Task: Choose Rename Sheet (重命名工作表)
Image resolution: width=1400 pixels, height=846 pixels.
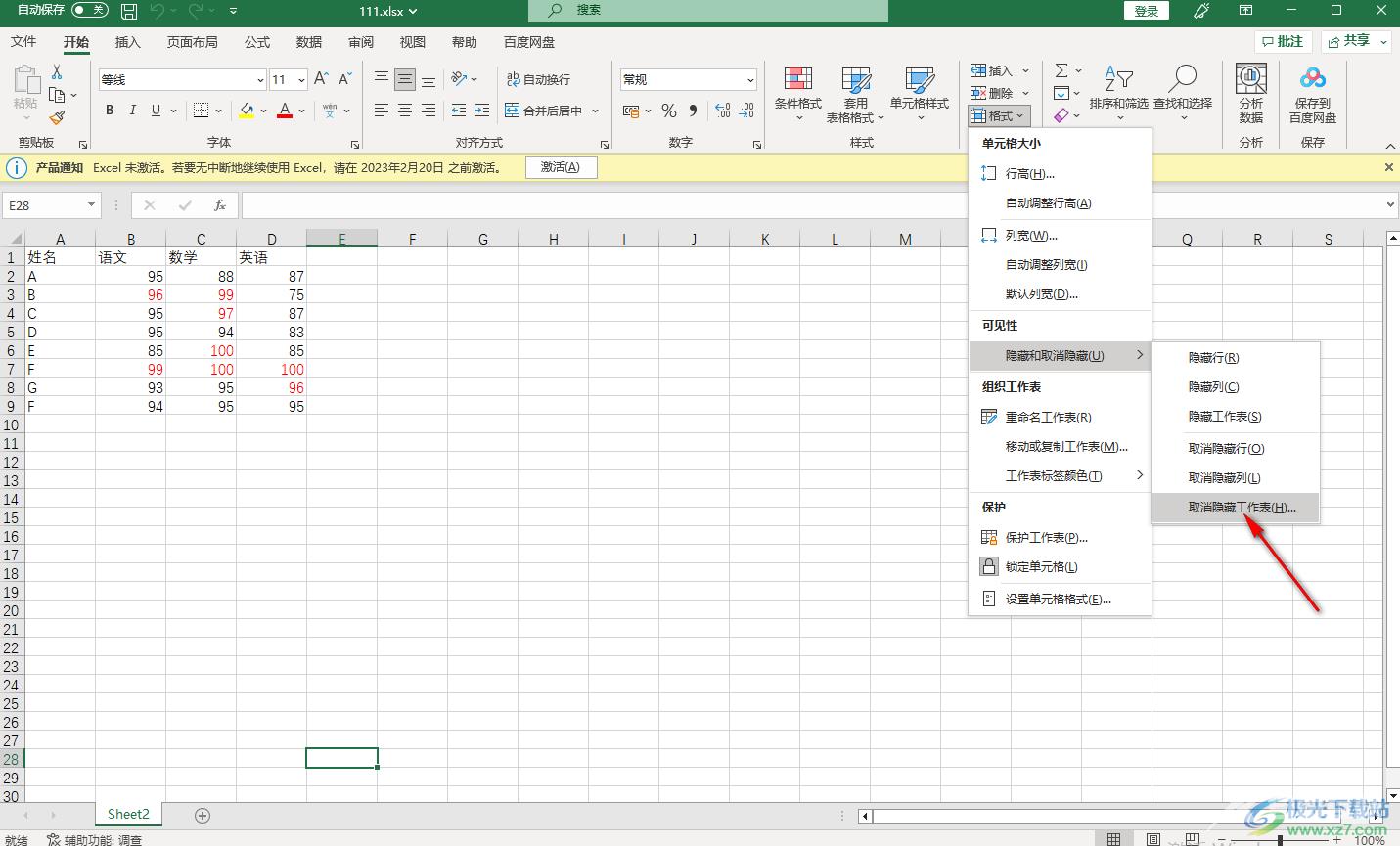Action: coord(1060,418)
